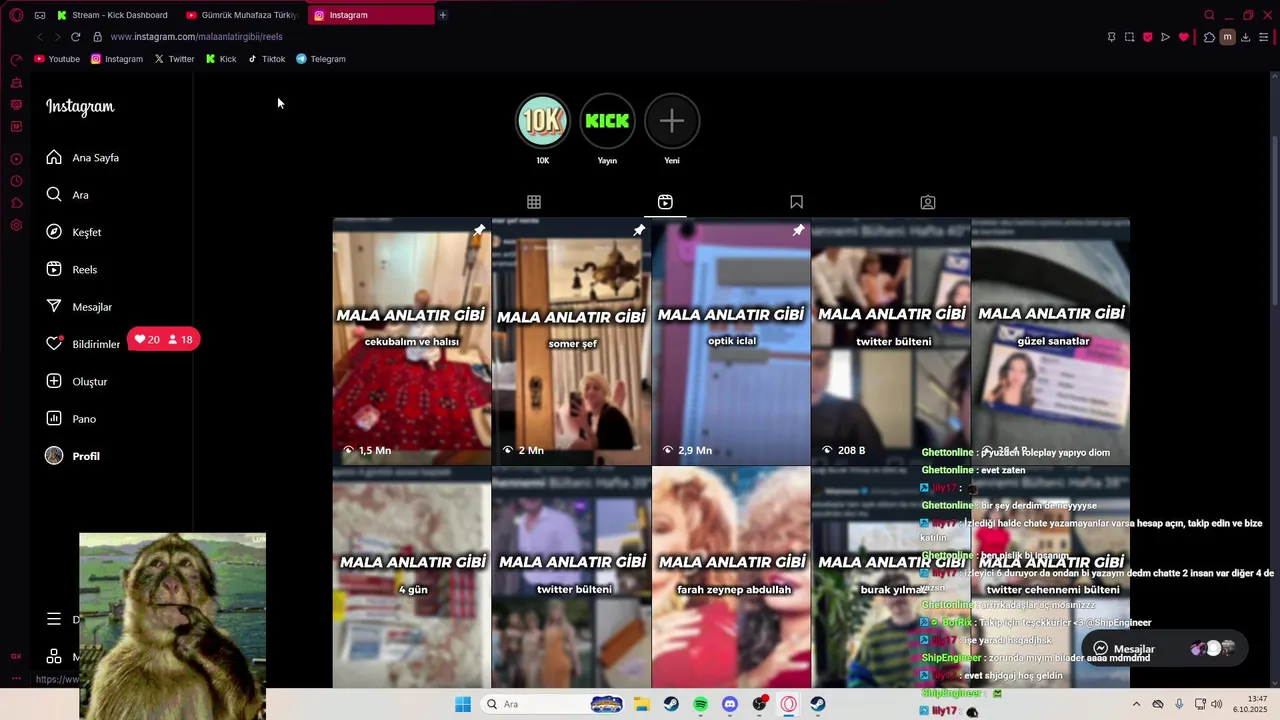Open Bildirimler notifications

[x=83, y=344]
